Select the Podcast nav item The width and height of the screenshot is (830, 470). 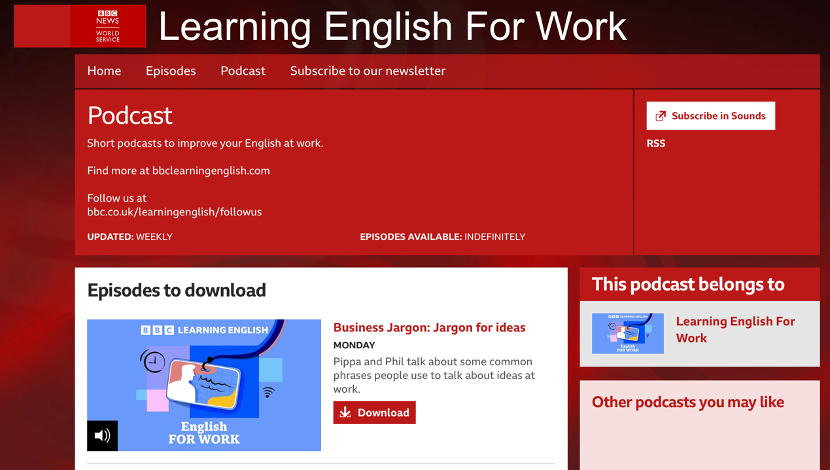(243, 71)
